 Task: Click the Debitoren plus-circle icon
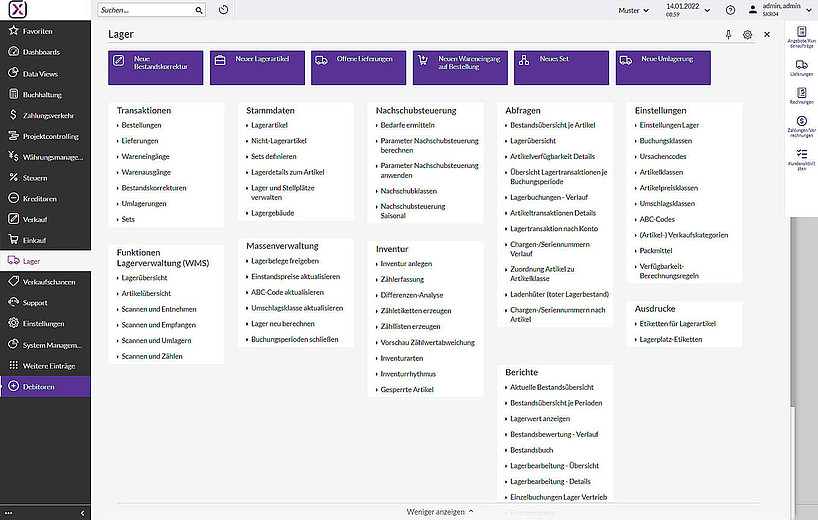point(14,386)
